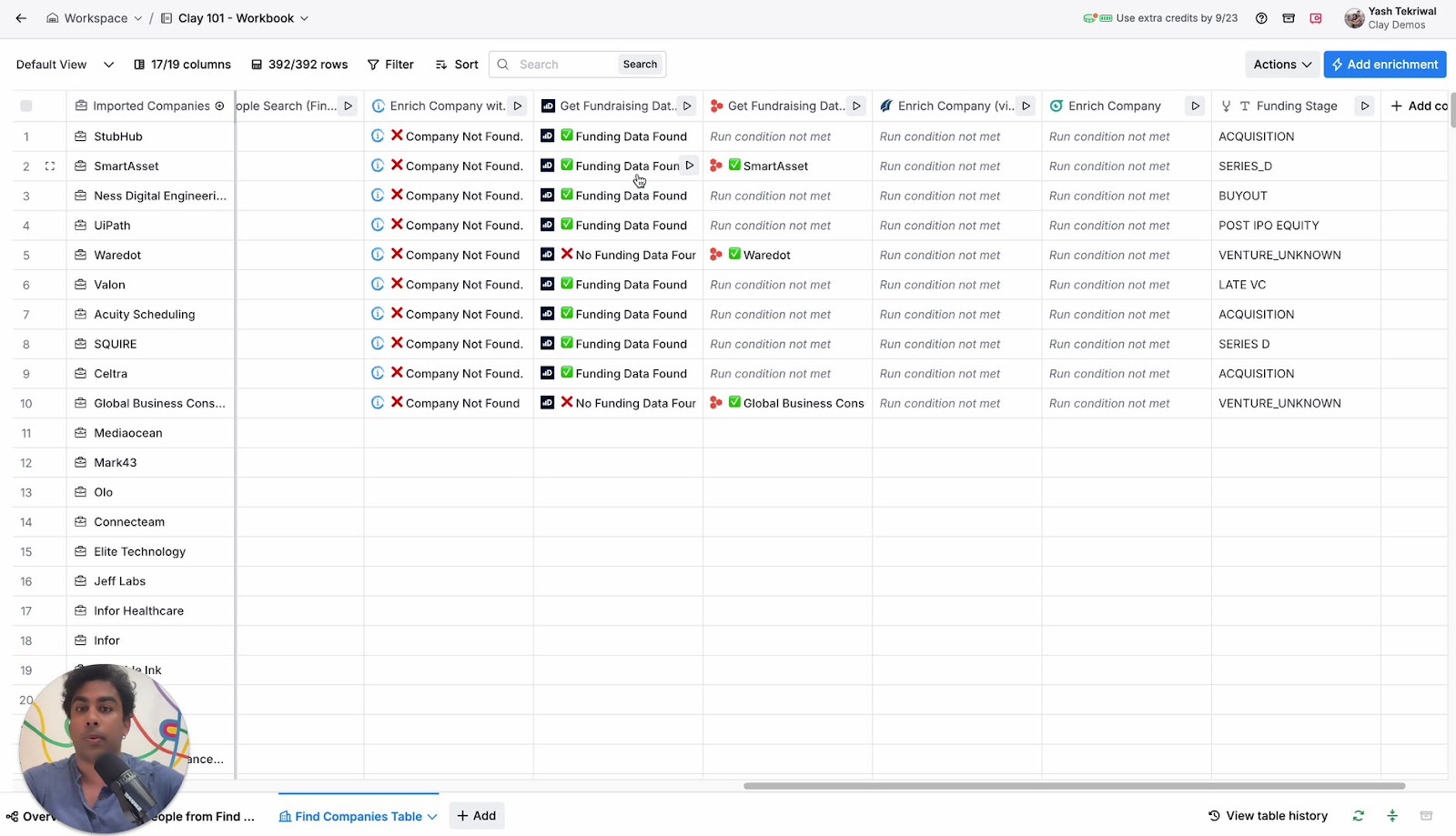Open the Workspace dropdown
Screen dimensions: 1456x836
click(95, 18)
